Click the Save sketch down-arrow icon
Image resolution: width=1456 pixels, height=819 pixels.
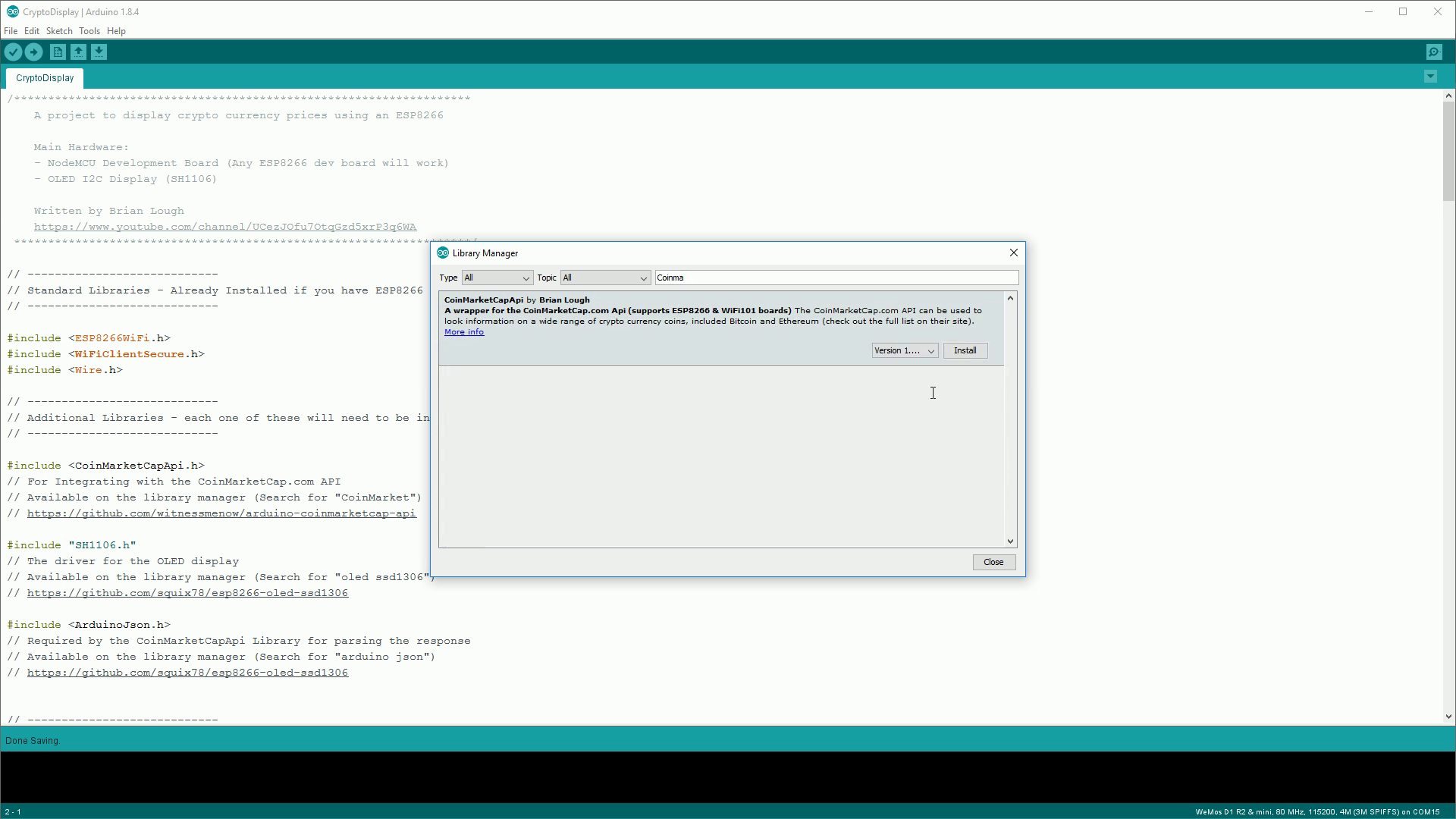point(99,52)
